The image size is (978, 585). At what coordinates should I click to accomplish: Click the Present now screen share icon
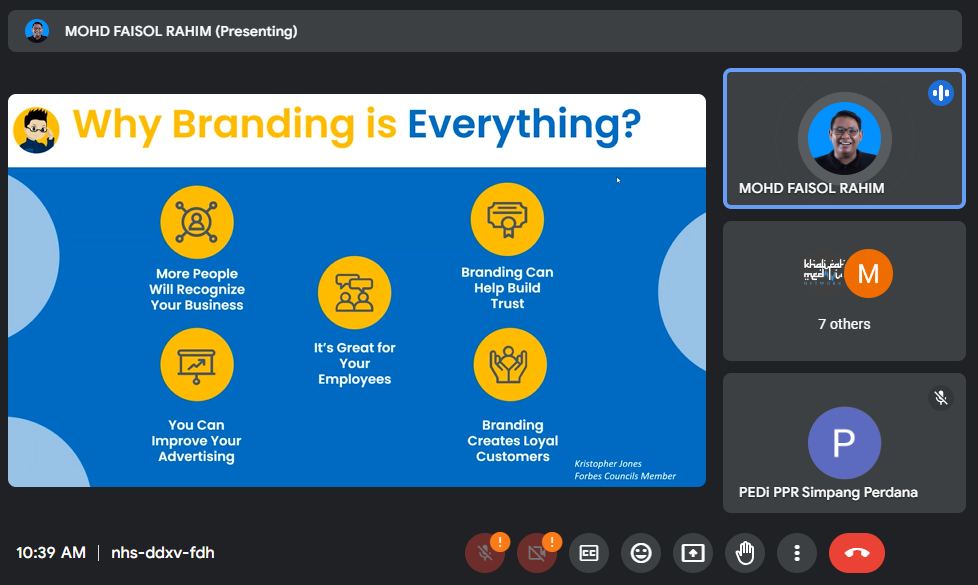693,553
